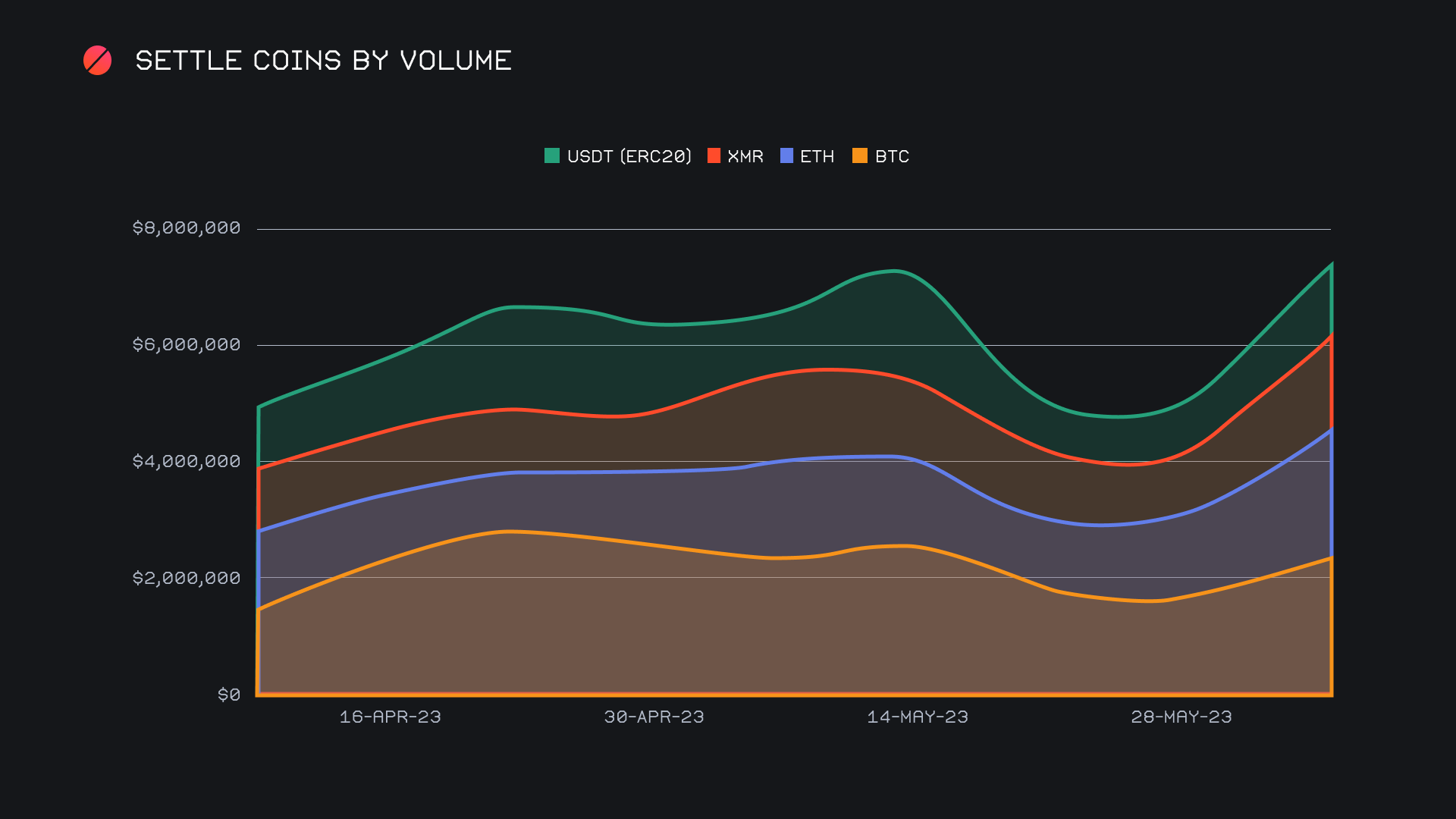Click the 28-MAY-23 date label

1181,717
